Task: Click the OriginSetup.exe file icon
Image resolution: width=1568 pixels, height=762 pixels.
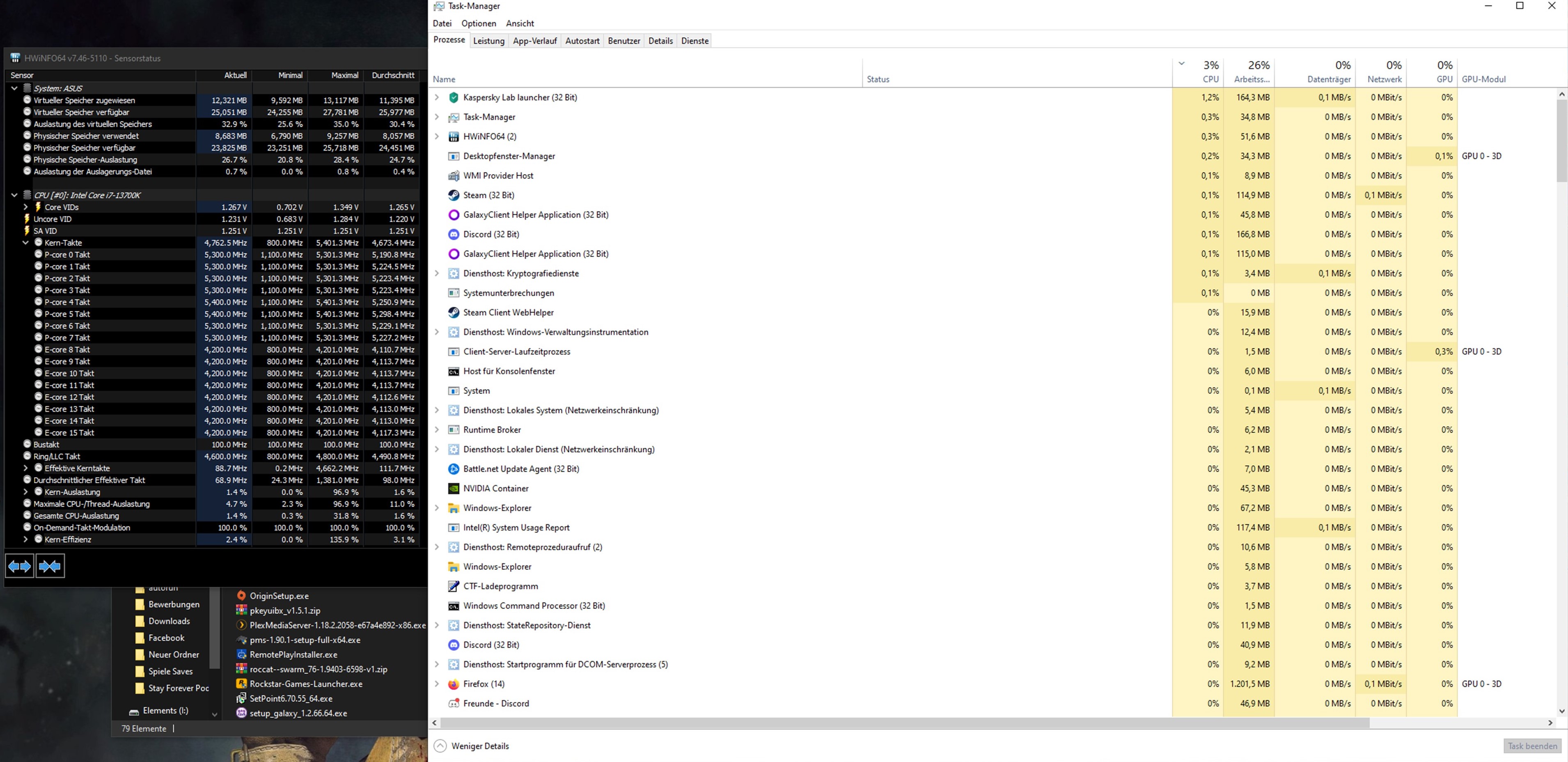Action: tap(242, 596)
